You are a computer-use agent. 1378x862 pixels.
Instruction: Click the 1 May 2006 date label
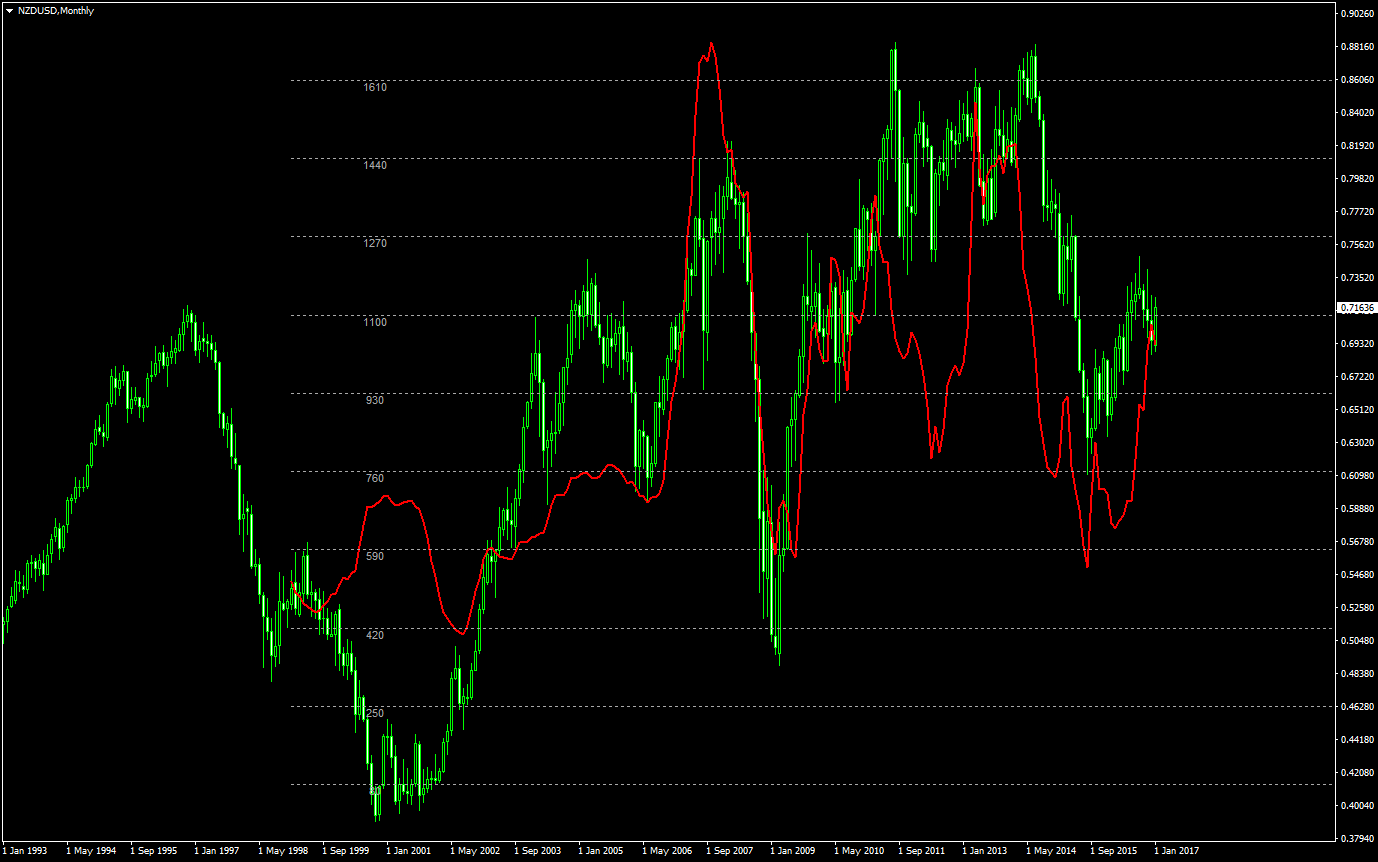point(667,851)
